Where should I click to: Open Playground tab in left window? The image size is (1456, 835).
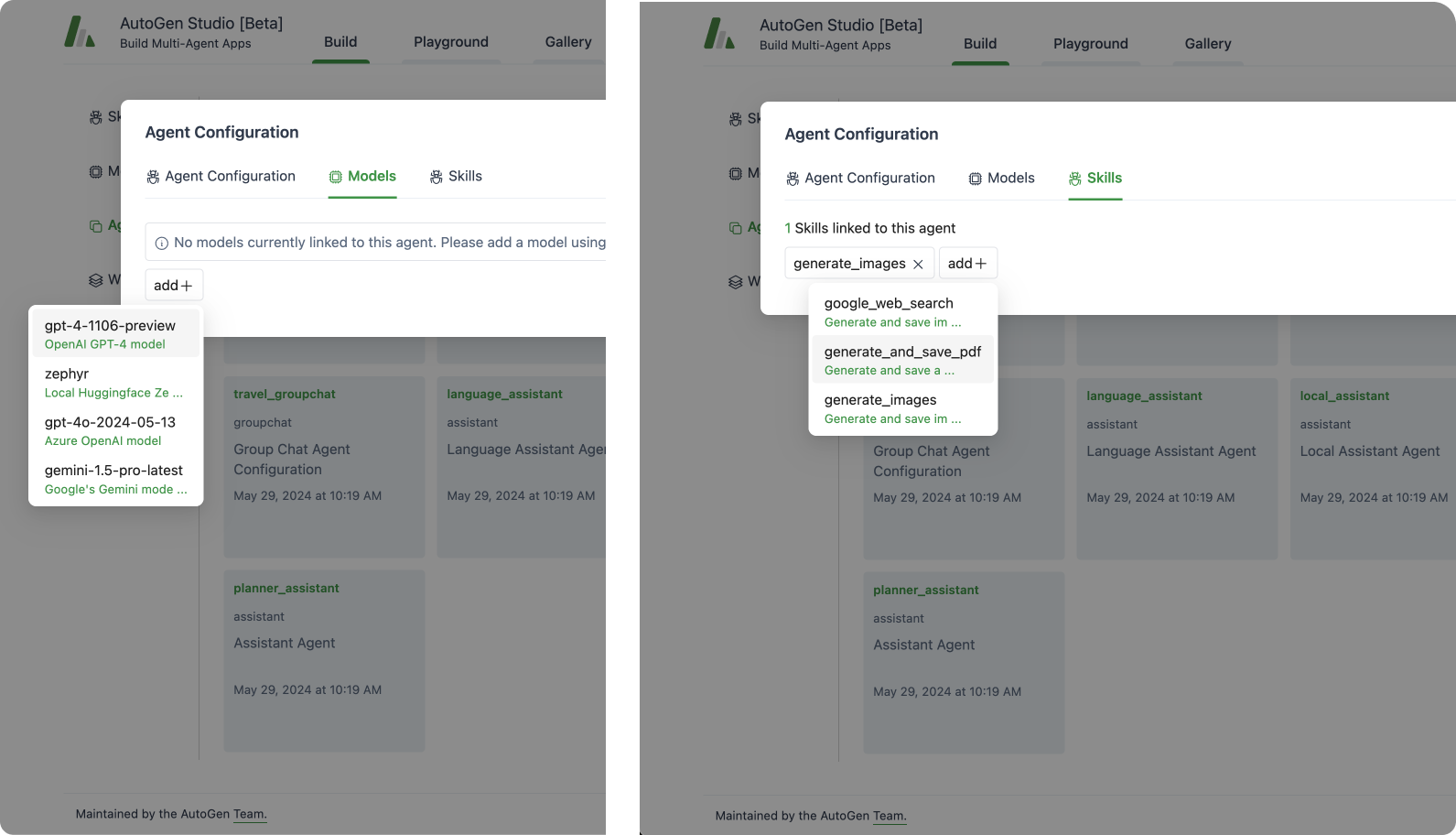coord(451,42)
